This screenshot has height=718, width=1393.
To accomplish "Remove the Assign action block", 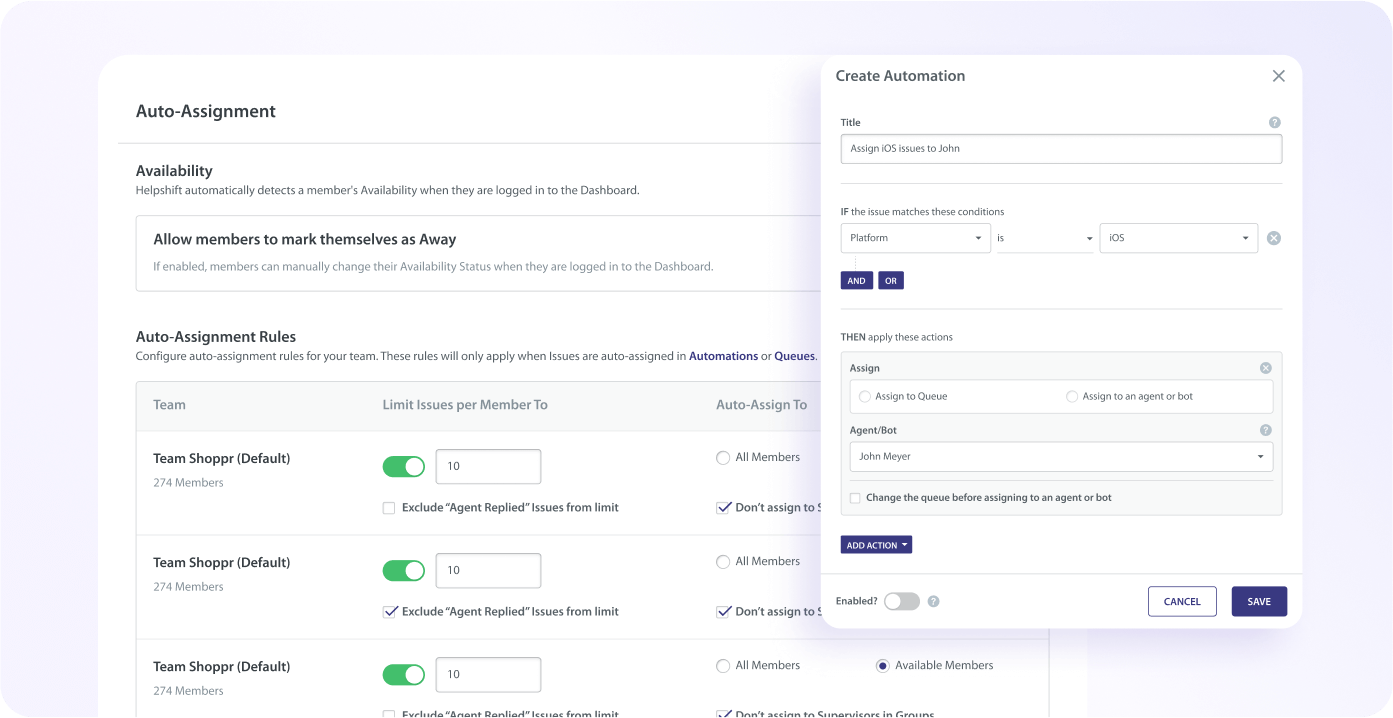I will pyautogui.click(x=1265, y=367).
